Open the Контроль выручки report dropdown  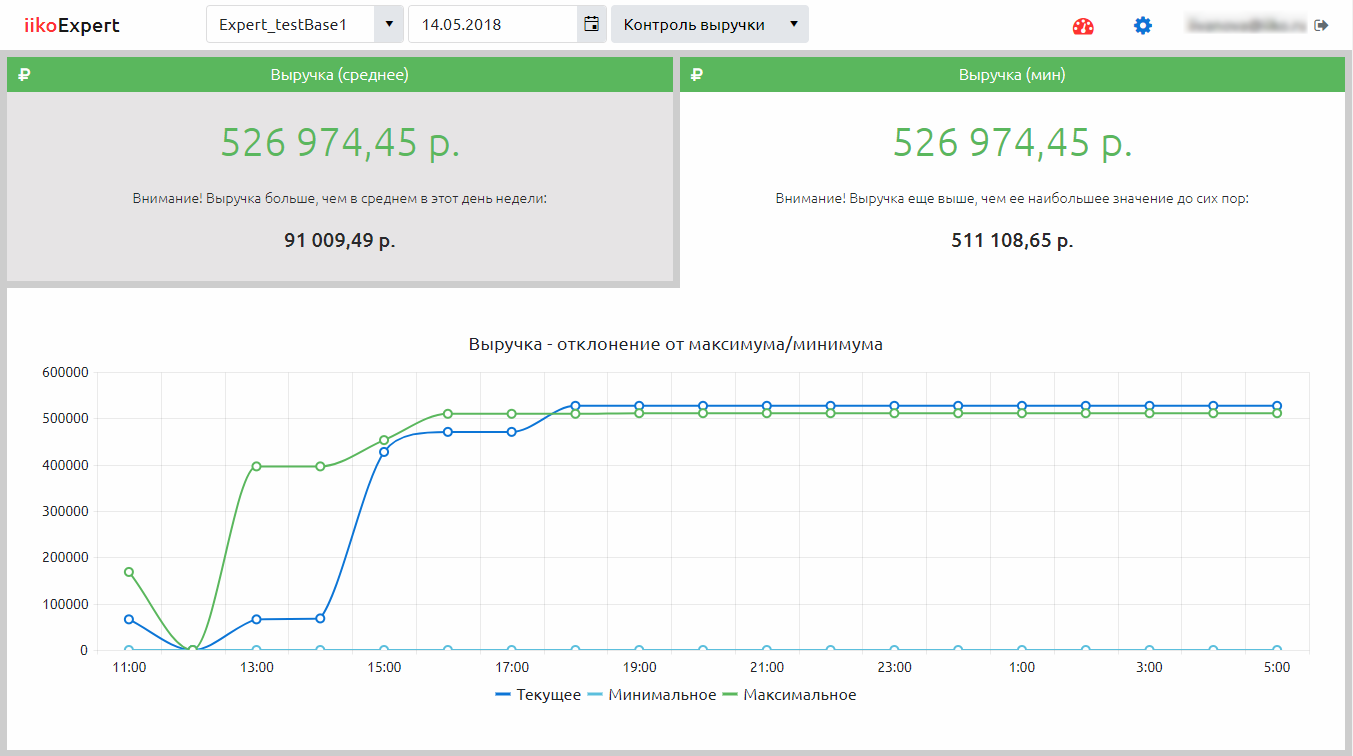click(709, 25)
